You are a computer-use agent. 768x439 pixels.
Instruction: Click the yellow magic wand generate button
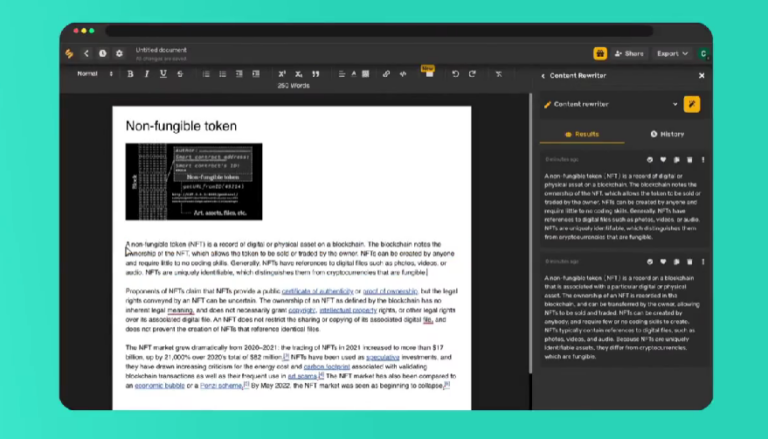[x=692, y=104]
